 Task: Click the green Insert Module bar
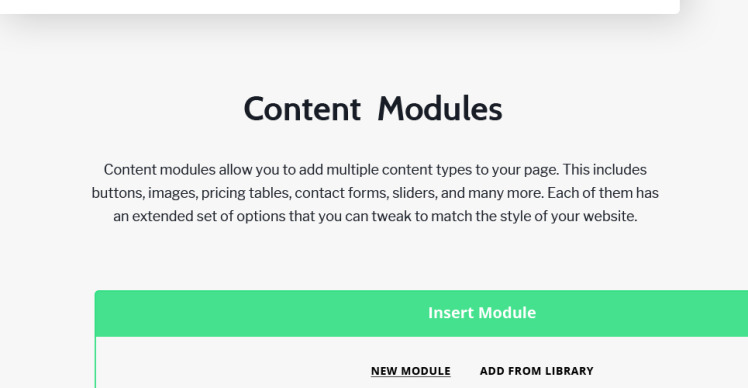pos(422,313)
